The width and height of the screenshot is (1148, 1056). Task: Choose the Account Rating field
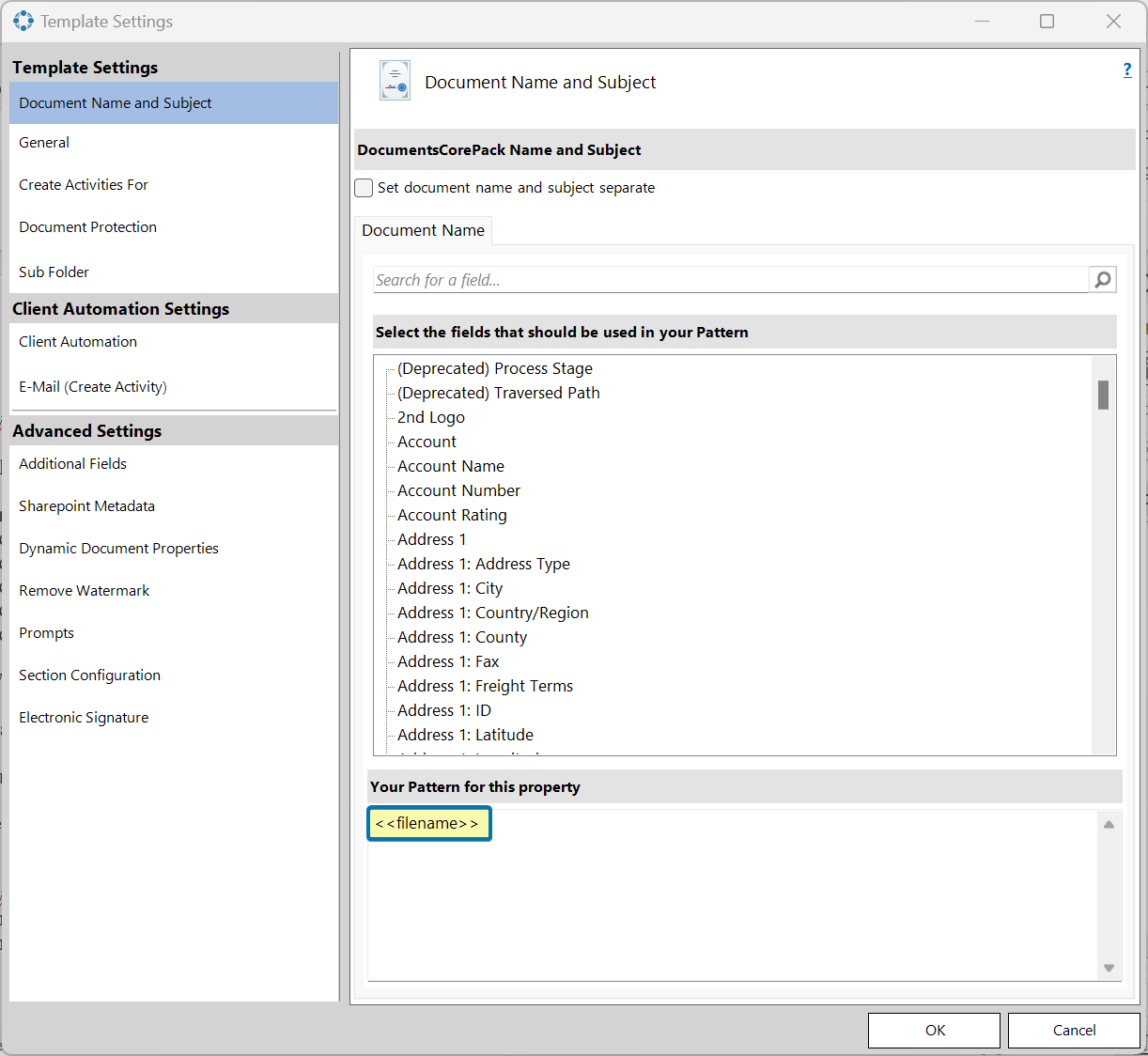click(x=452, y=515)
